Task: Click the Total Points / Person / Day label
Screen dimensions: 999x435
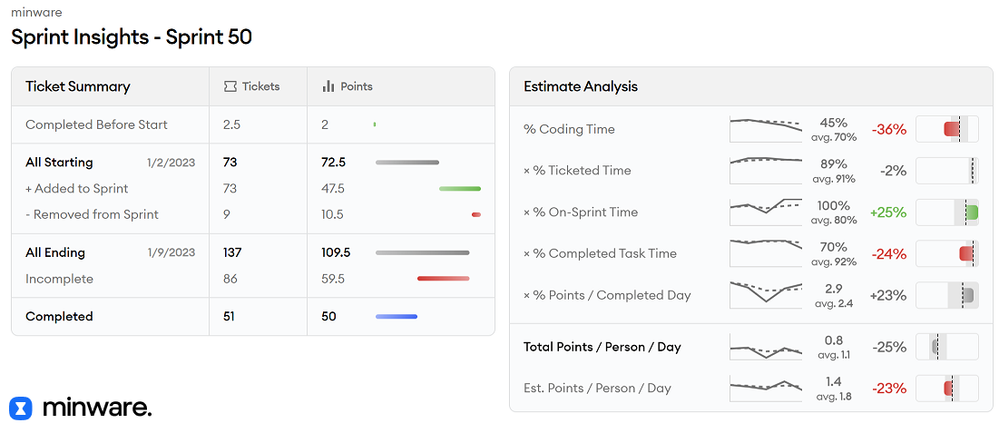Action: [602, 347]
